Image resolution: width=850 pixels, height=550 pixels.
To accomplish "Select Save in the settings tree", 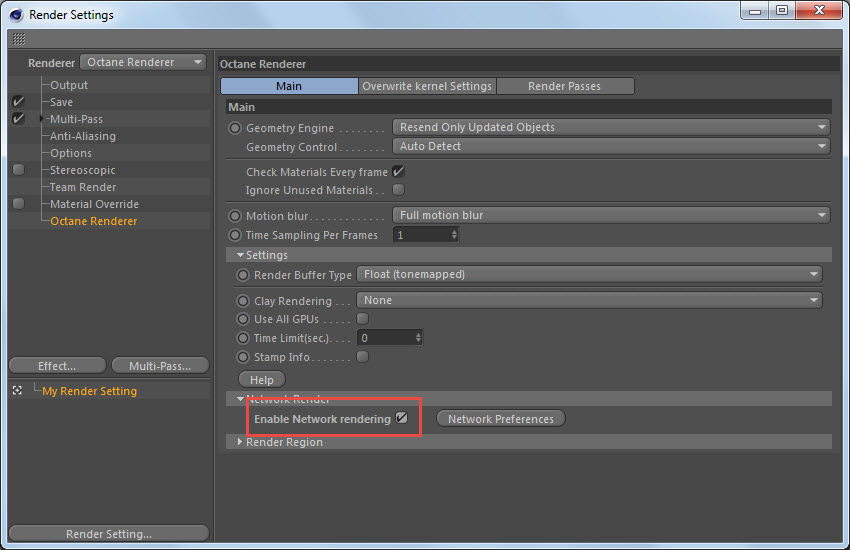I will 61,102.
